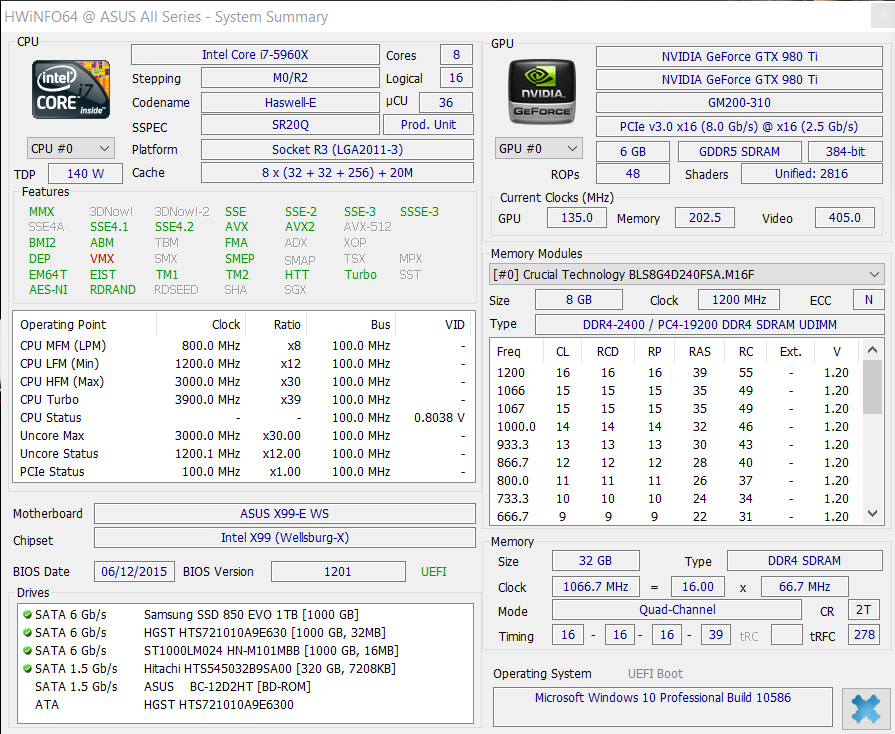This screenshot has height=734, width=895.
Task: Click the PCIe v3.0 x16 bus info field
Action: point(739,127)
